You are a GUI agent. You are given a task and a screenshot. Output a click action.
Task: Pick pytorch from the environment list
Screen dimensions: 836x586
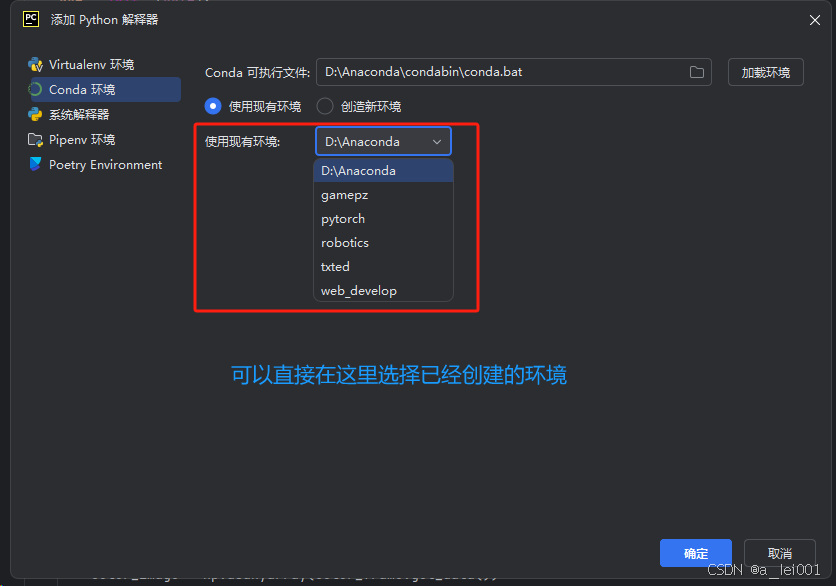(x=383, y=219)
